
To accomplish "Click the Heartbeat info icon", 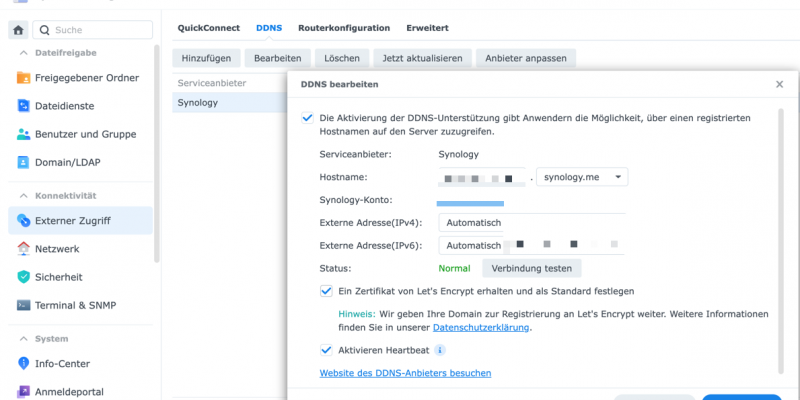I will (x=440, y=351).
